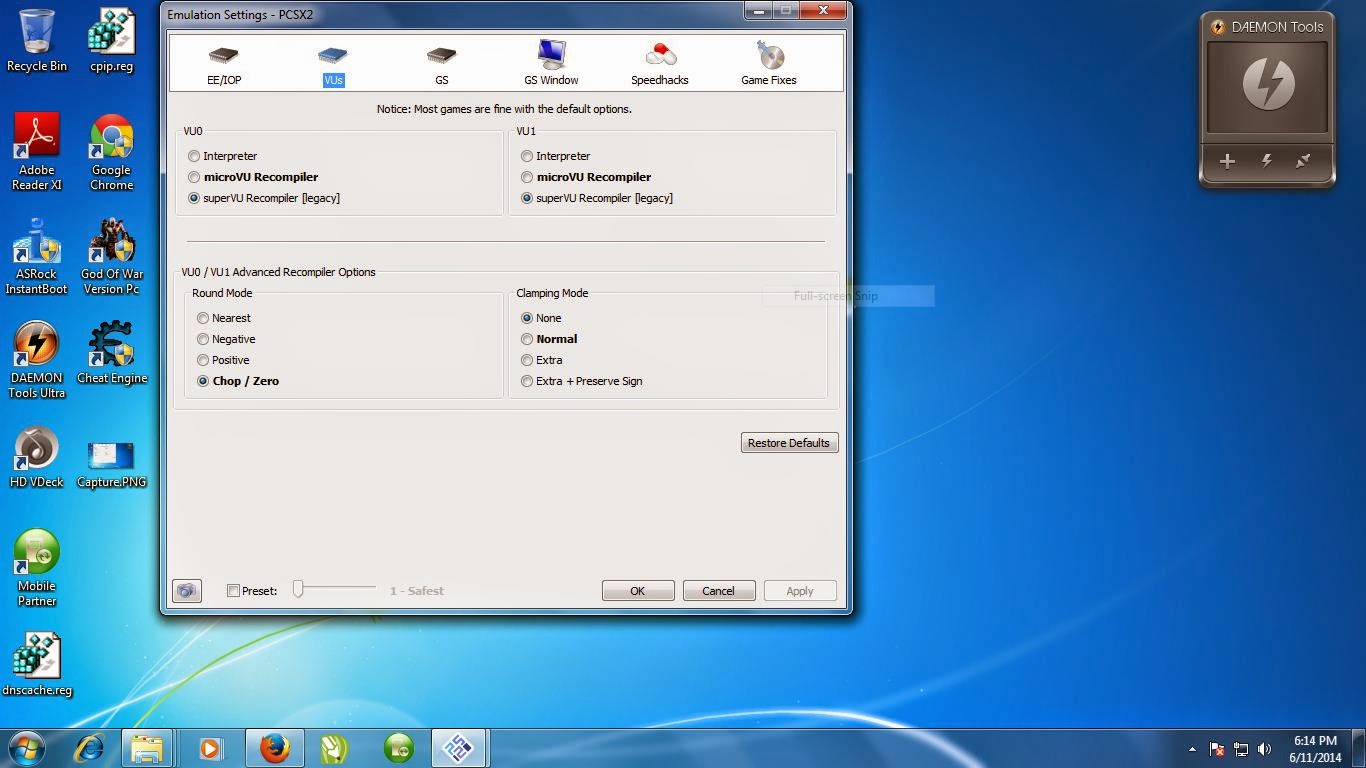This screenshot has height=768, width=1366.
Task: Select the God Of War Version Pc icon
Action: [111, 257]
